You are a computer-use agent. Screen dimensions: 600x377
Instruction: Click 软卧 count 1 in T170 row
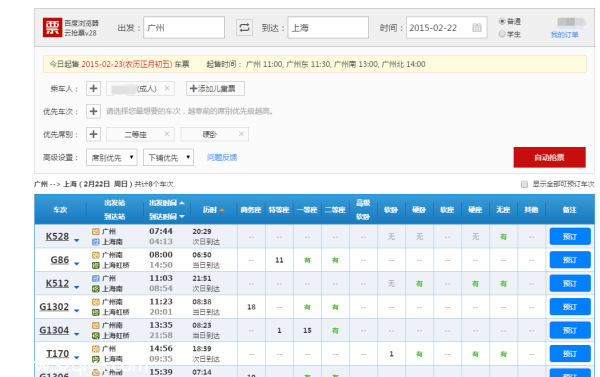(x=391, y=354)
